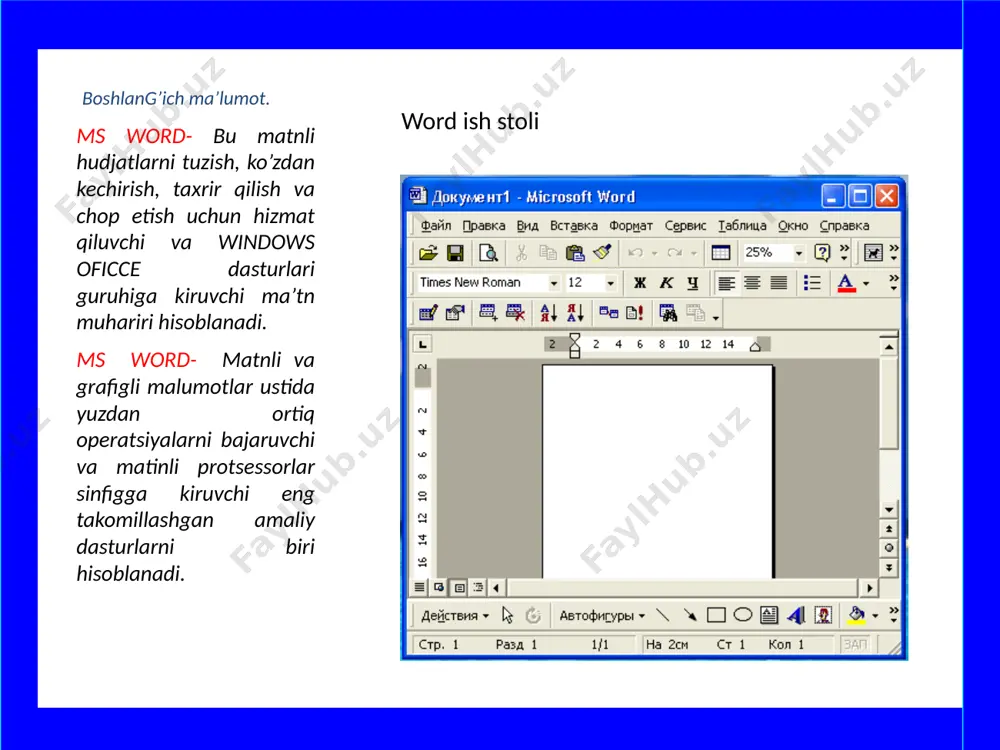Screen dimensions: 1000x750
Task: Click the Manage Fields icon
Action: (455, 313)
